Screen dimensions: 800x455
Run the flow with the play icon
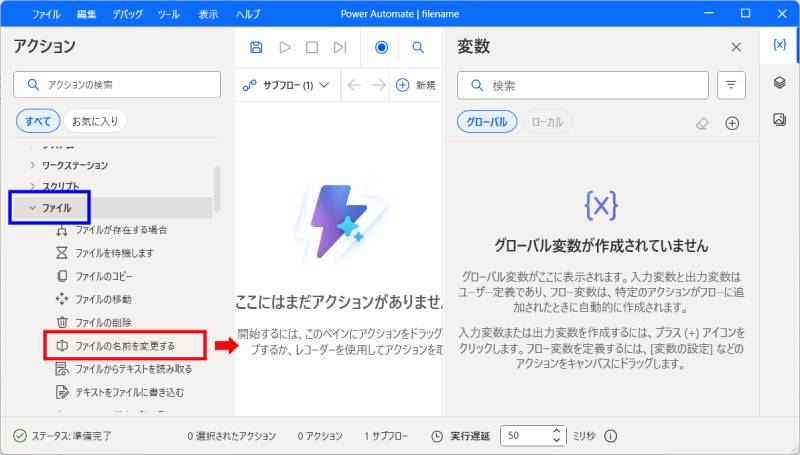[x=285, y=47]
